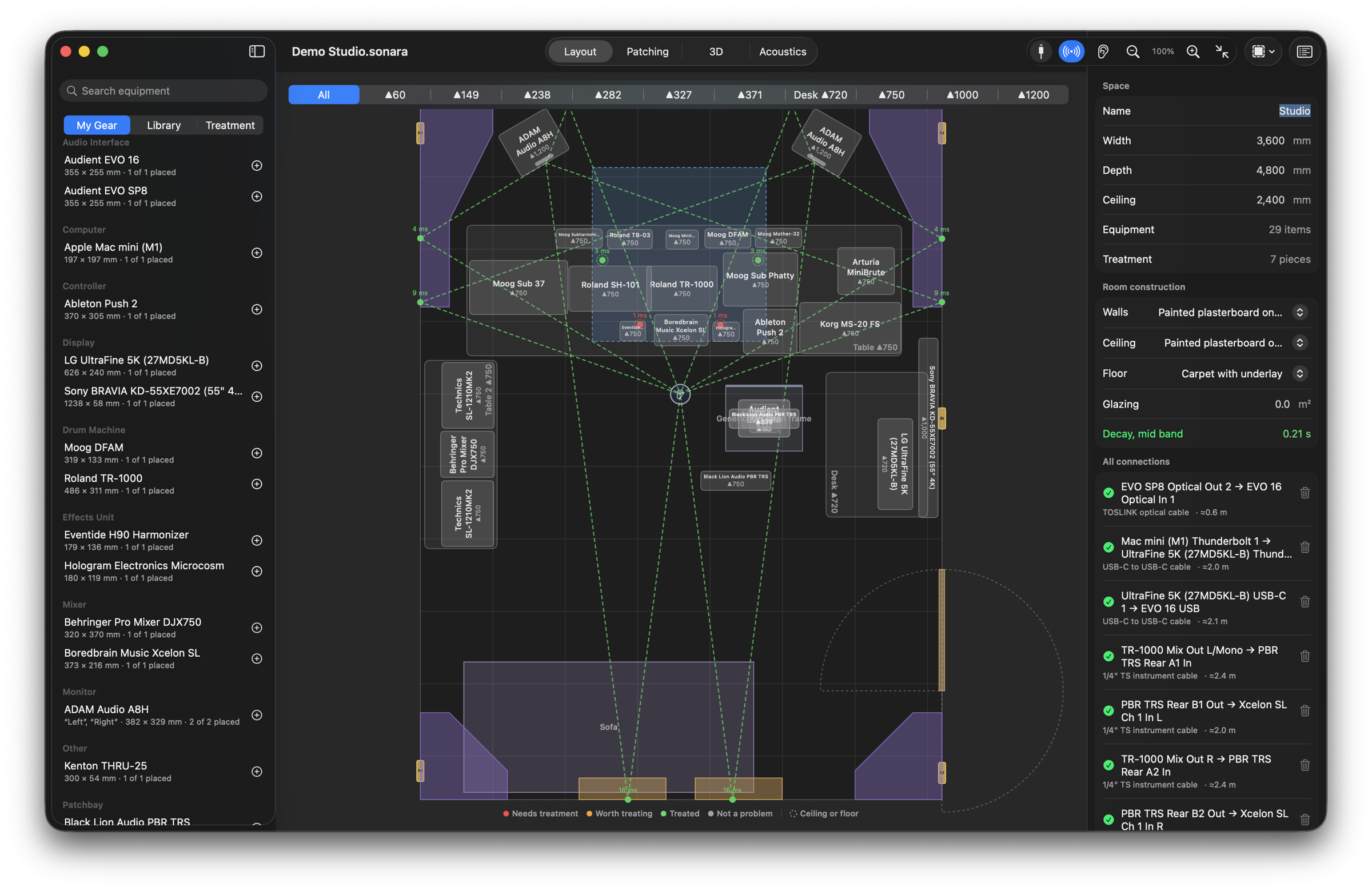Click the zoom in magnifier icon
This screenshot has height=891, width=1372.
pos(1192,51)
